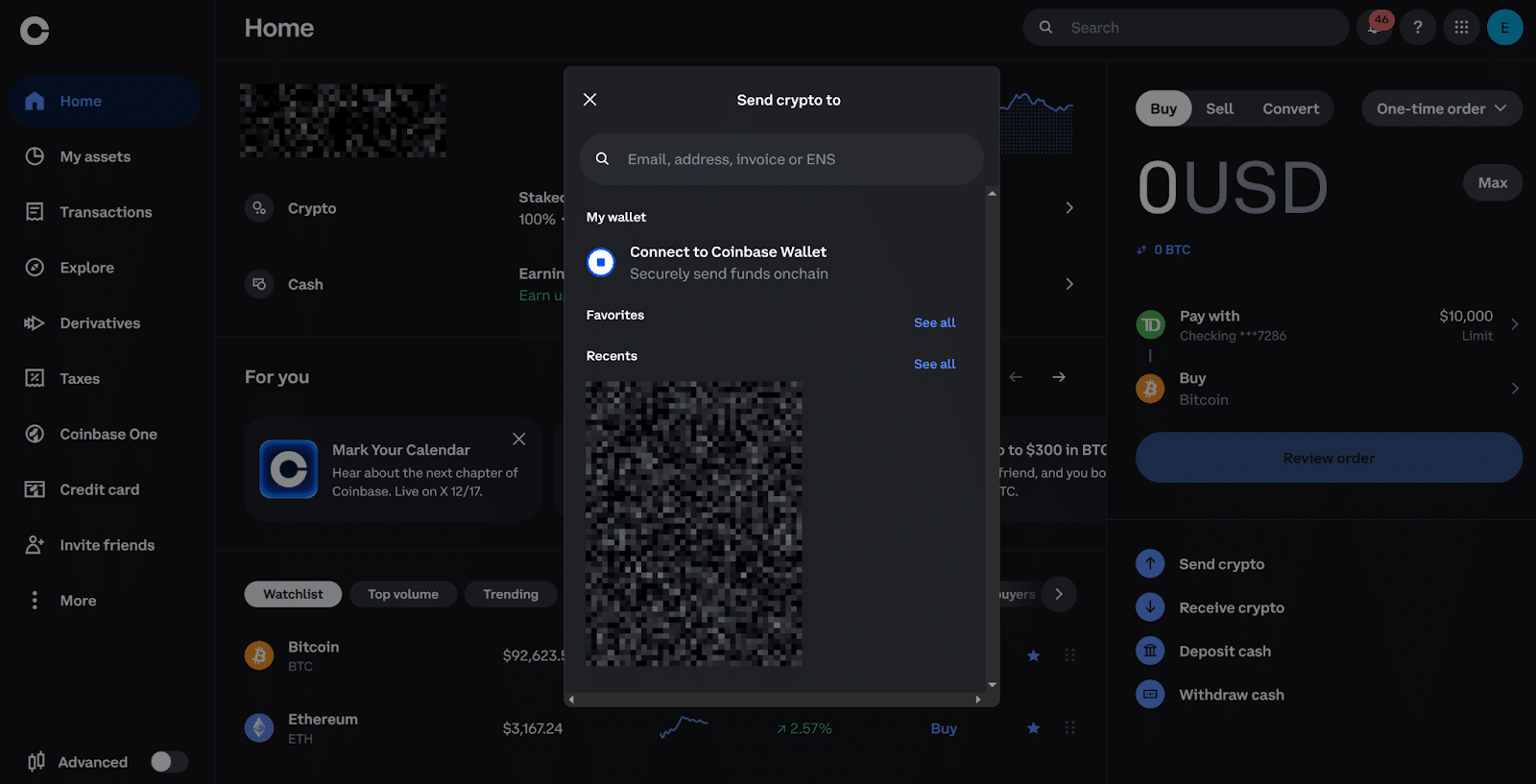Click the Invite friends icon
The height and width of the screenshot is (784, 1536).
pos(35,545)
